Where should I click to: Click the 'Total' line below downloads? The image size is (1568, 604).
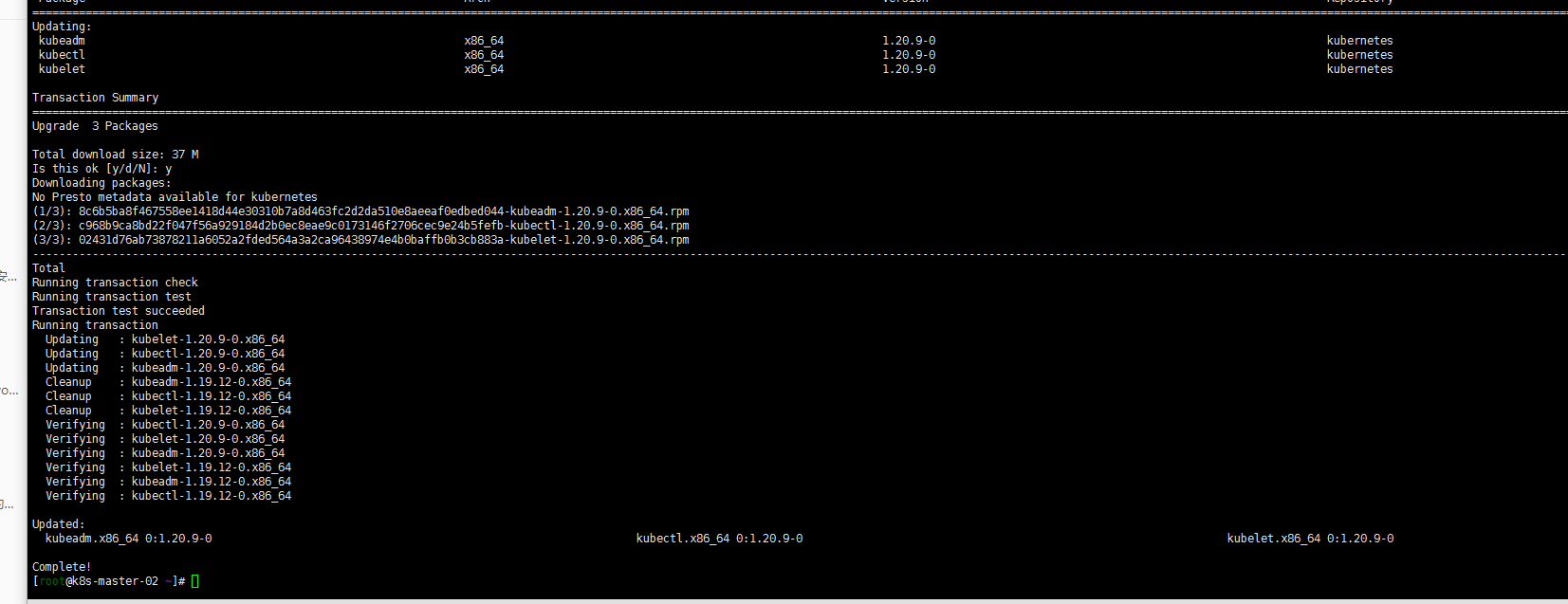click(48, 268)
